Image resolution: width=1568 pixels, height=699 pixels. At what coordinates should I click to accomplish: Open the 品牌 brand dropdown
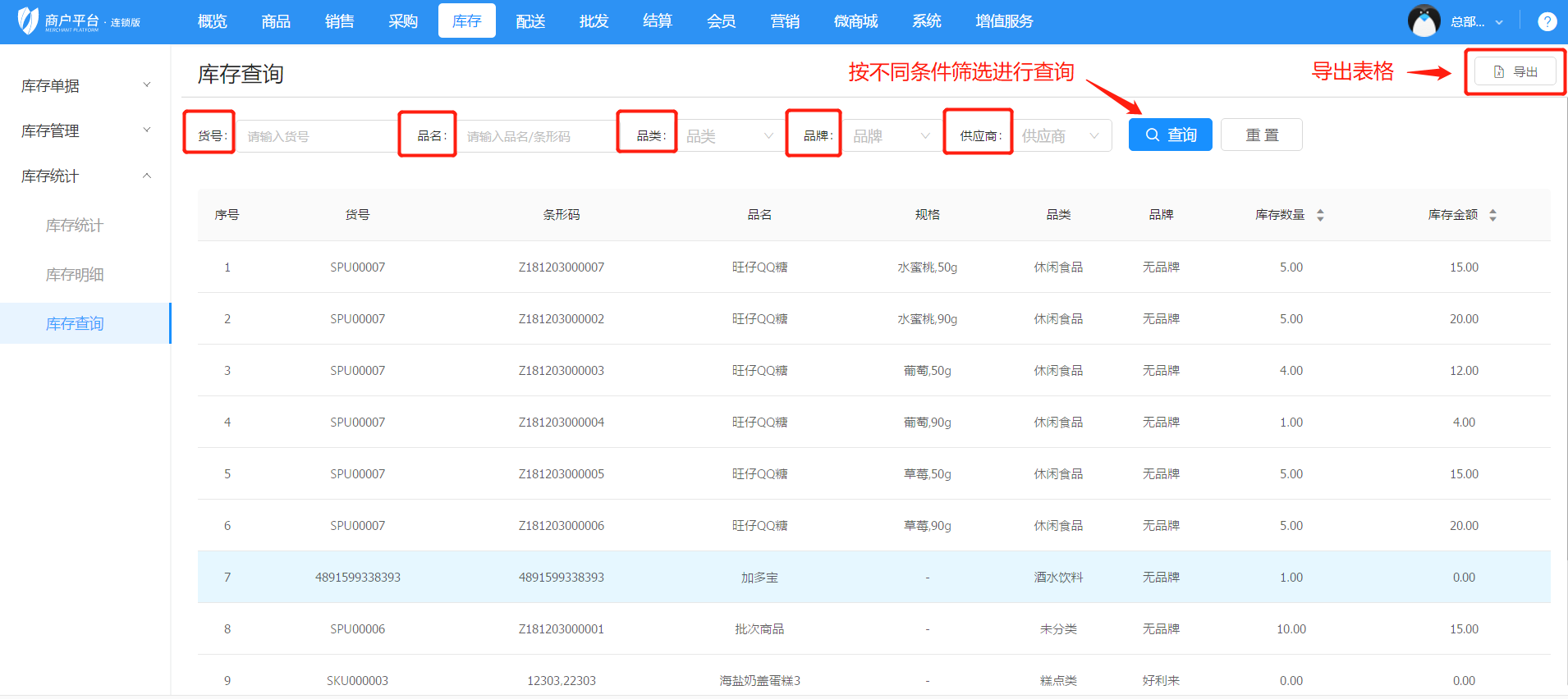[891, 136]
